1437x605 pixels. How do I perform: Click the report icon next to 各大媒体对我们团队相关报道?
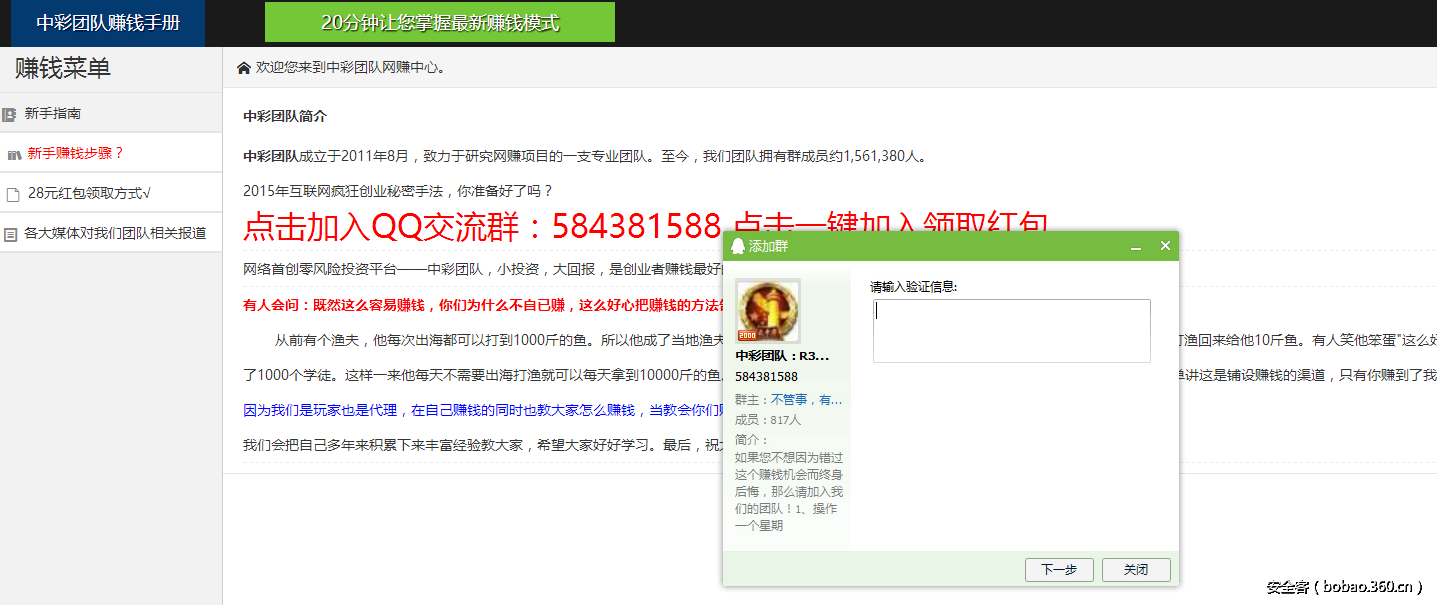[13, 231]
